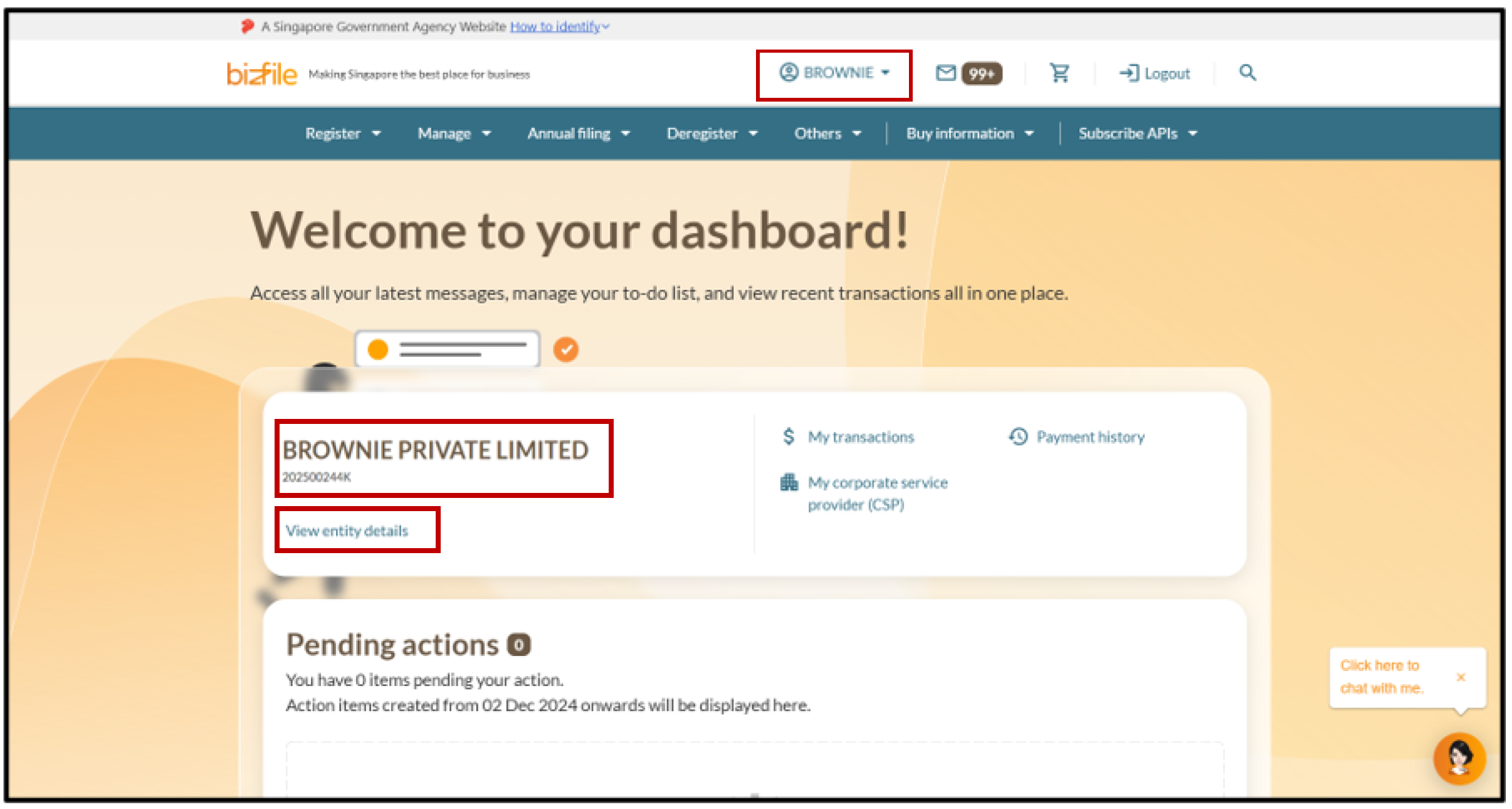1512x809 pixels.
Task: Click the How to identify link
Action: click(x=555, y=26)
